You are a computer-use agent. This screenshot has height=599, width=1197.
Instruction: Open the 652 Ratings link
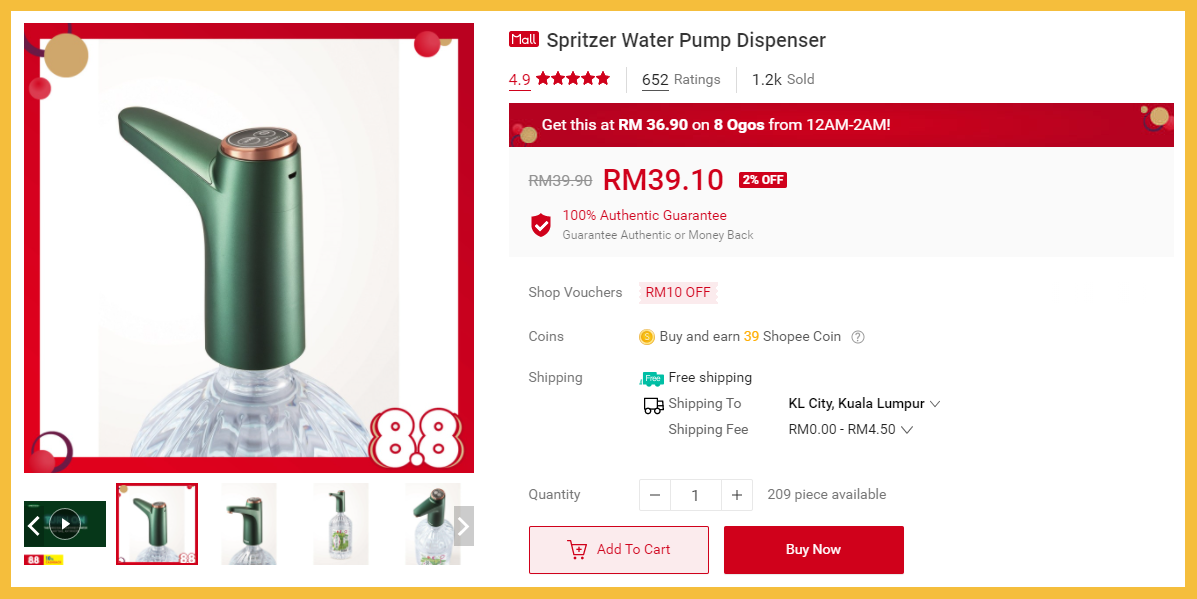[681, 79]
